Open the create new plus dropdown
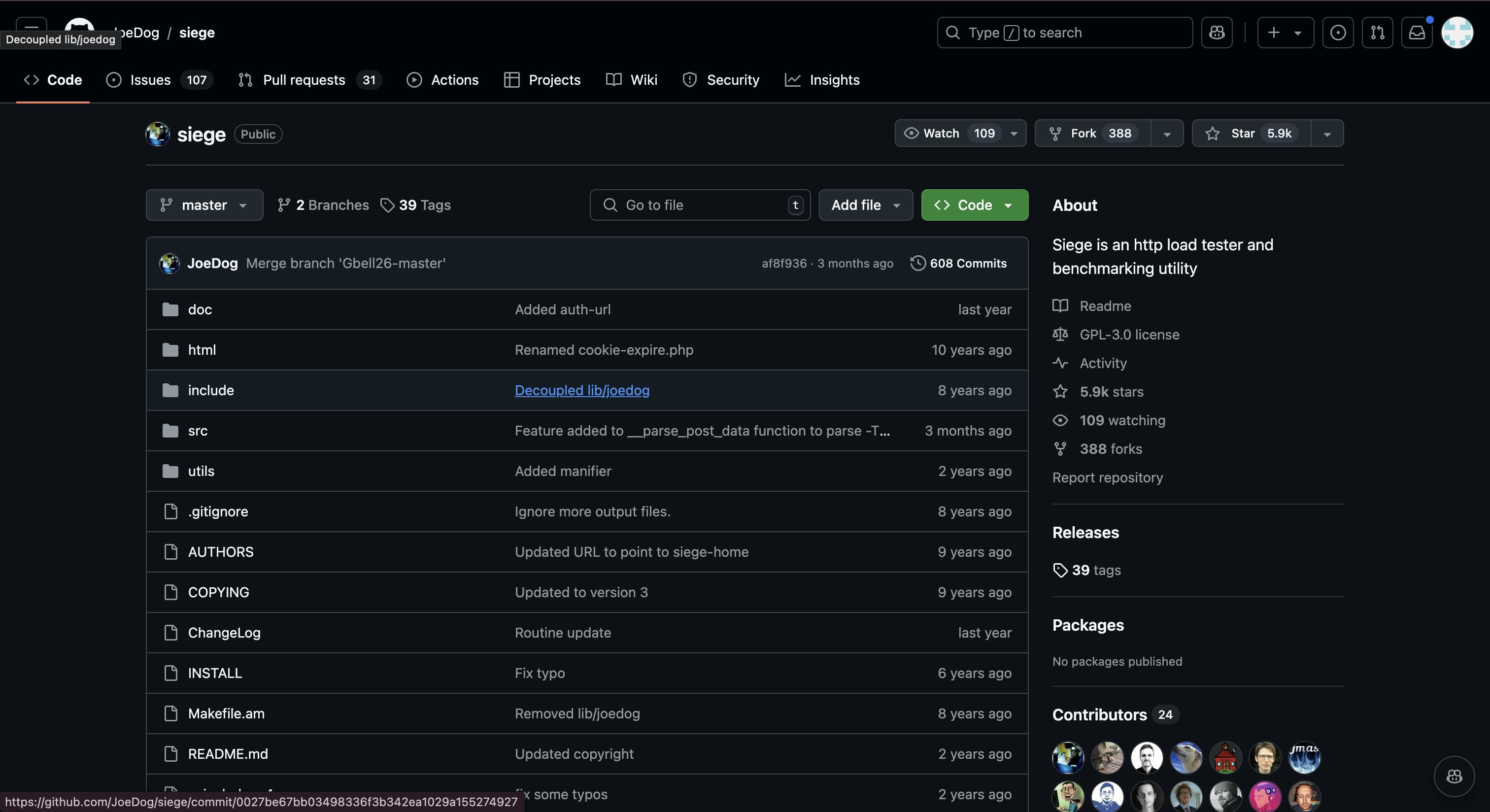Viewport: 1490px width, 812px height. tap(1285, 33)
